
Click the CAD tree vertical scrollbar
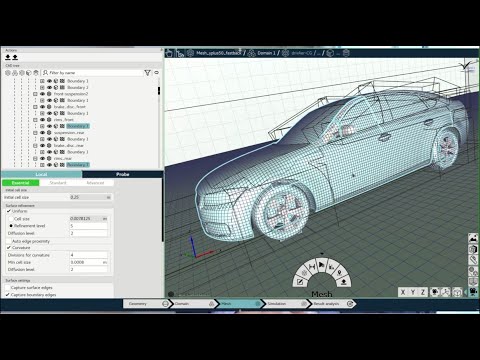[159, 91]
